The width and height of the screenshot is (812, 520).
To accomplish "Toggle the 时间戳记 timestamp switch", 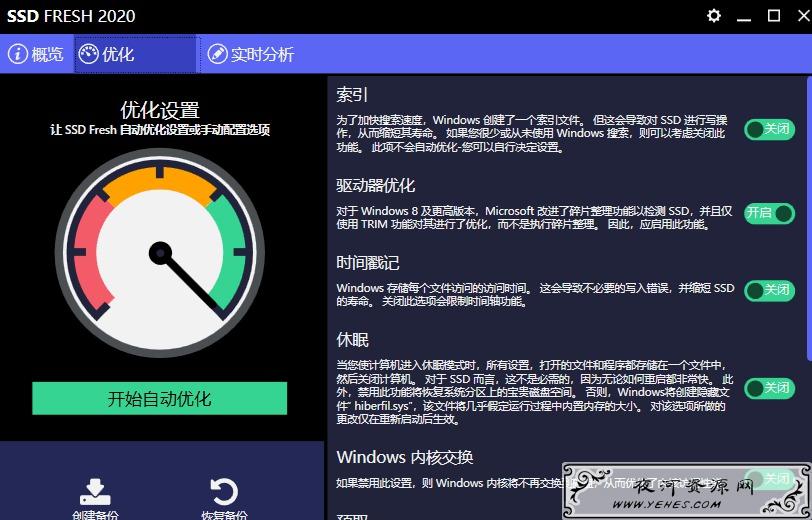I will 769,290.
